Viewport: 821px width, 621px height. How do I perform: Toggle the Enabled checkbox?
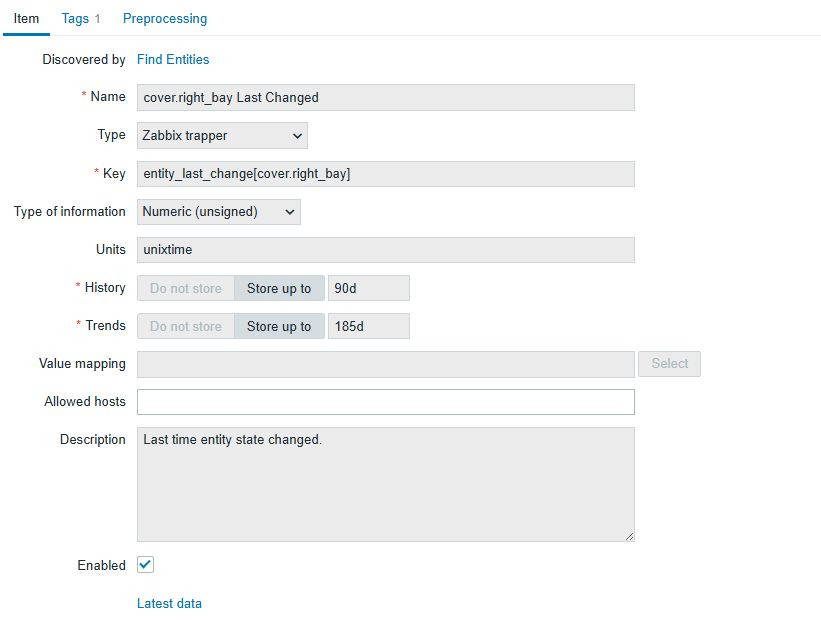point(146,565)
